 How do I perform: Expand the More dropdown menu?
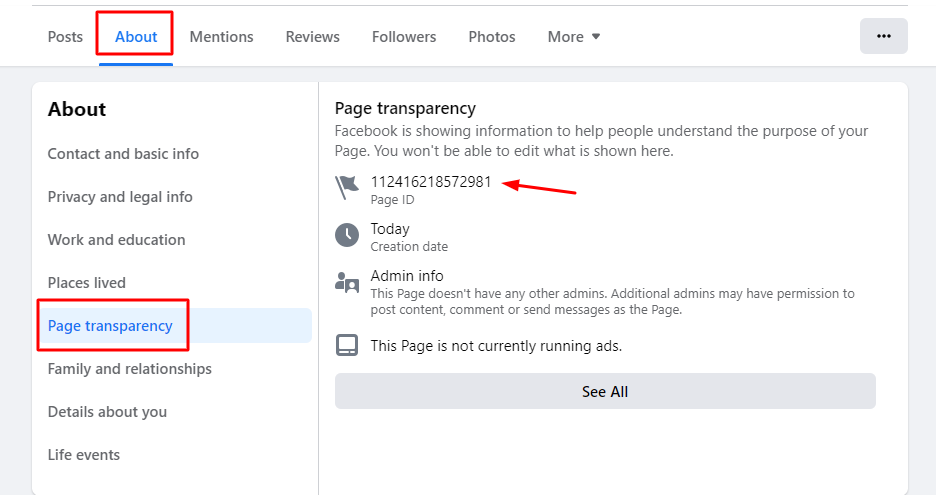[574, 36]
